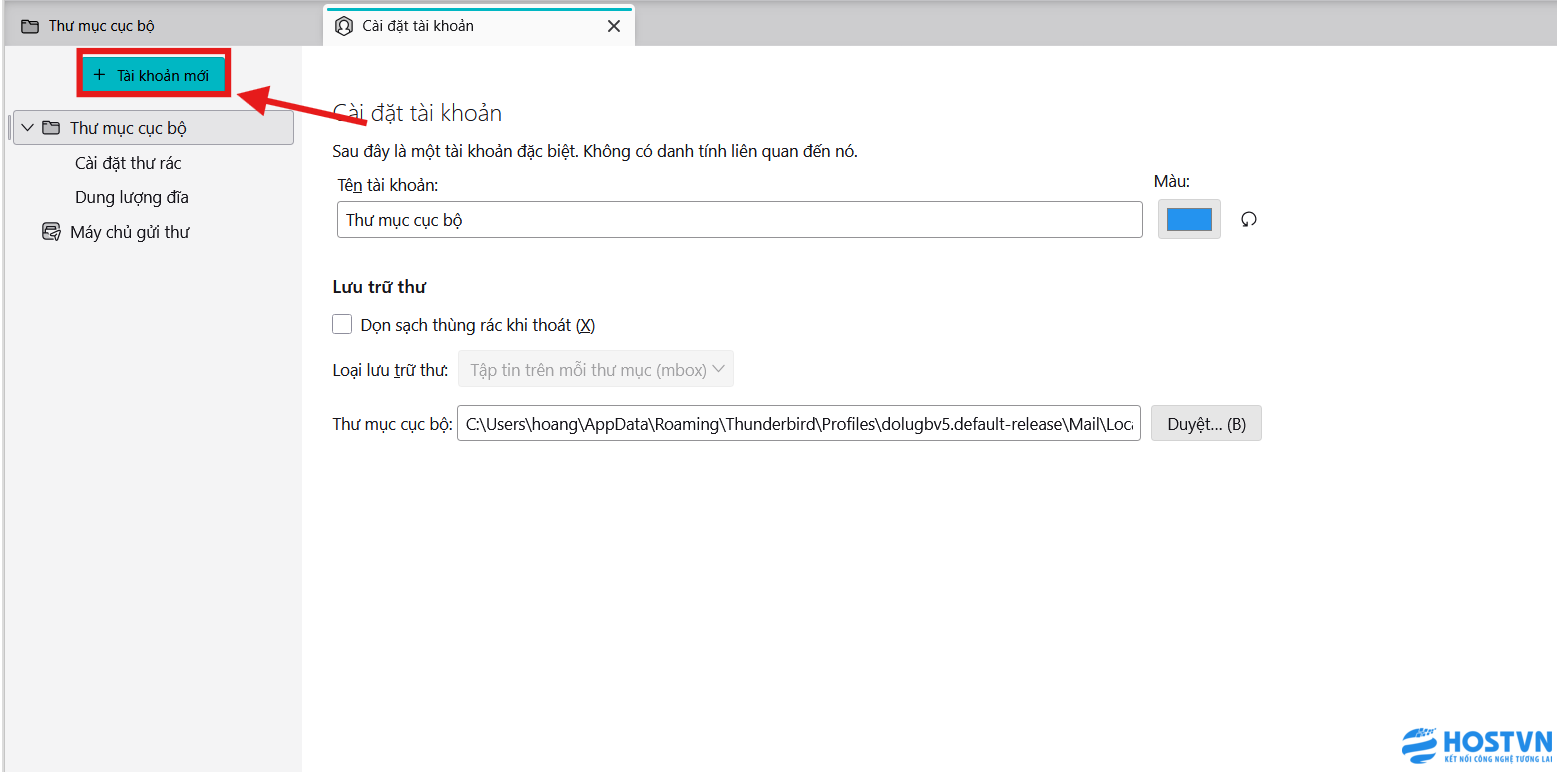Click the plus icon on Tài khoản mới
Screen dimensions: 1557x772
[98, 75]
